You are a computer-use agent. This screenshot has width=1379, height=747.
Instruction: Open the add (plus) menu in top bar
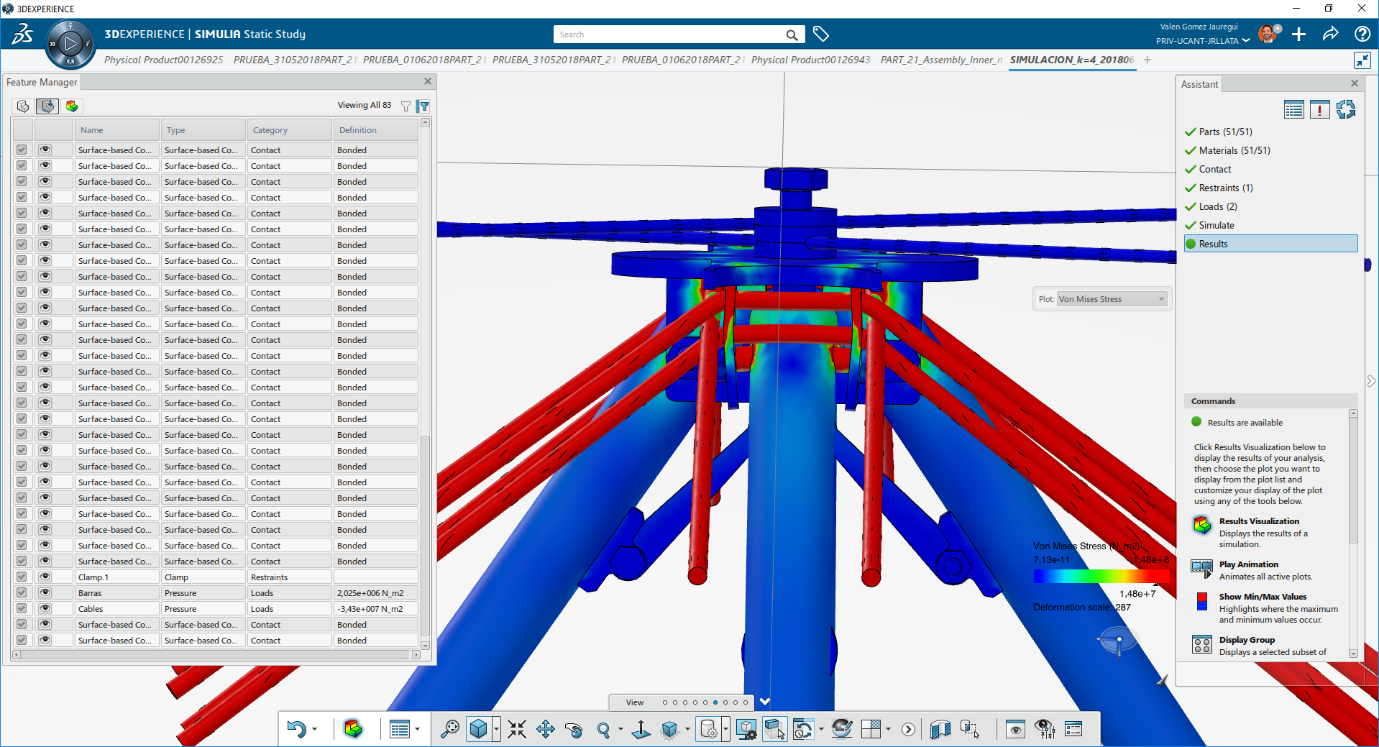click(1298, 34)
